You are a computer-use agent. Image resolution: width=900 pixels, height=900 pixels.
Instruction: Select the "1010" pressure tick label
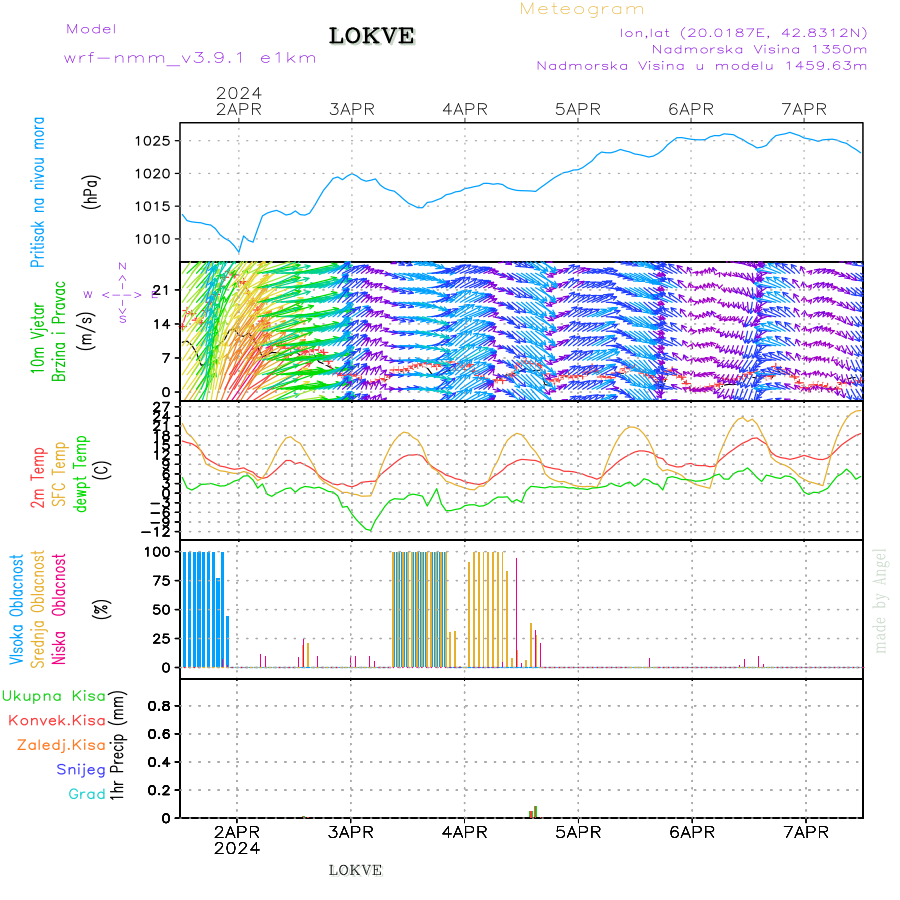[153, 239]
